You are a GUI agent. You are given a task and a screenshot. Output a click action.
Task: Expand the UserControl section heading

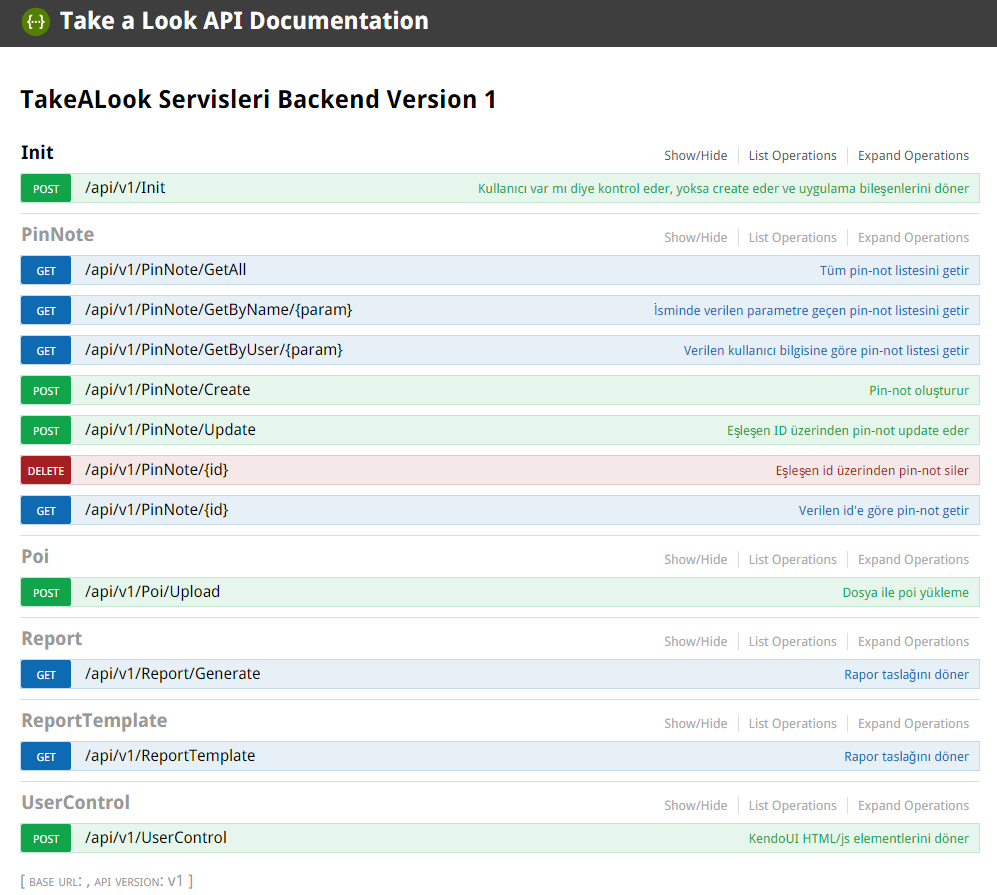[76, 802]
